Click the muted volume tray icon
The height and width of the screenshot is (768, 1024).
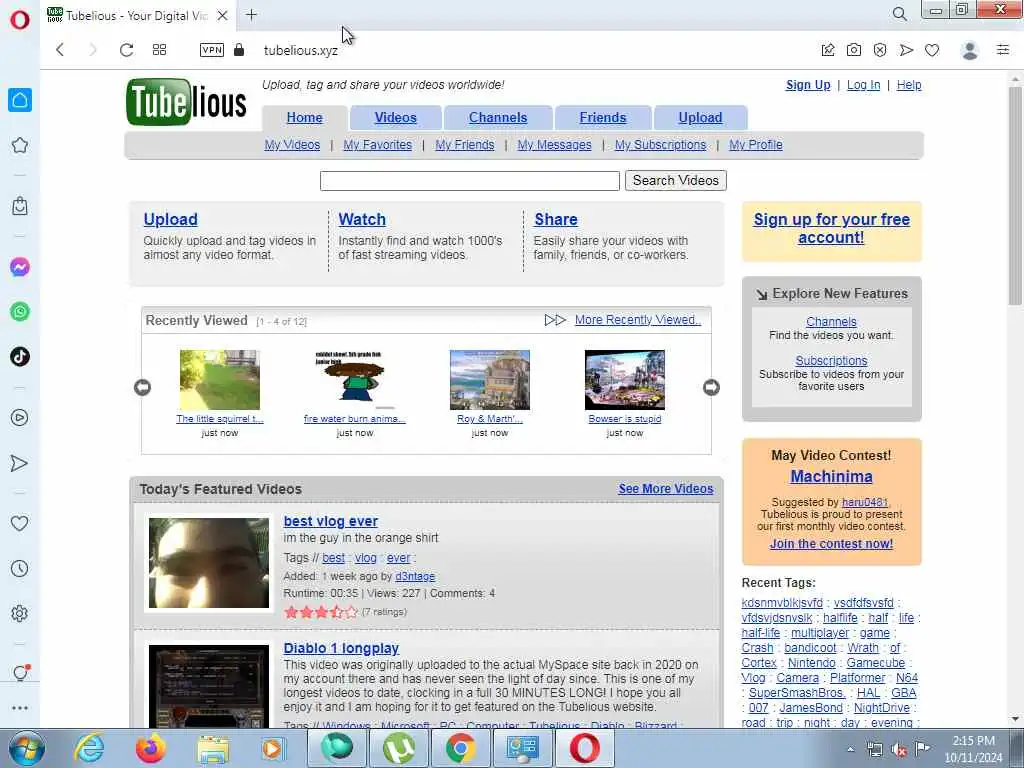pos(899,750)
